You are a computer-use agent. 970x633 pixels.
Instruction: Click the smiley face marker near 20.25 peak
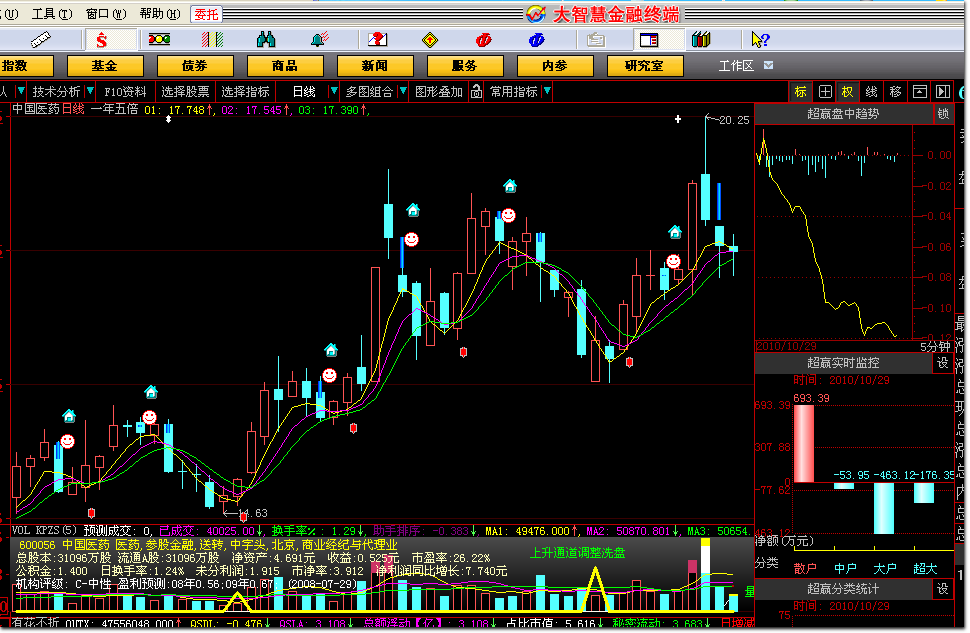[673, 261]
